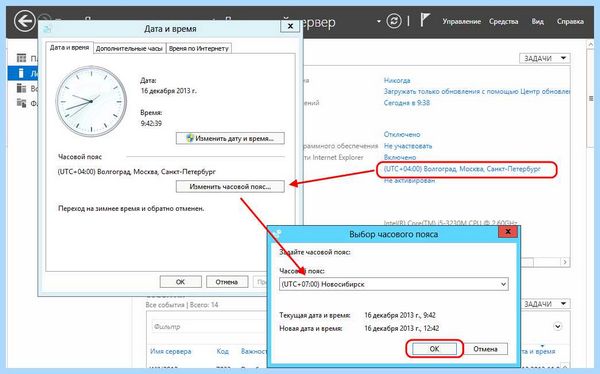Click the Изменить часовой пояс button
This screenshot has width=600, height=374.
230,186
